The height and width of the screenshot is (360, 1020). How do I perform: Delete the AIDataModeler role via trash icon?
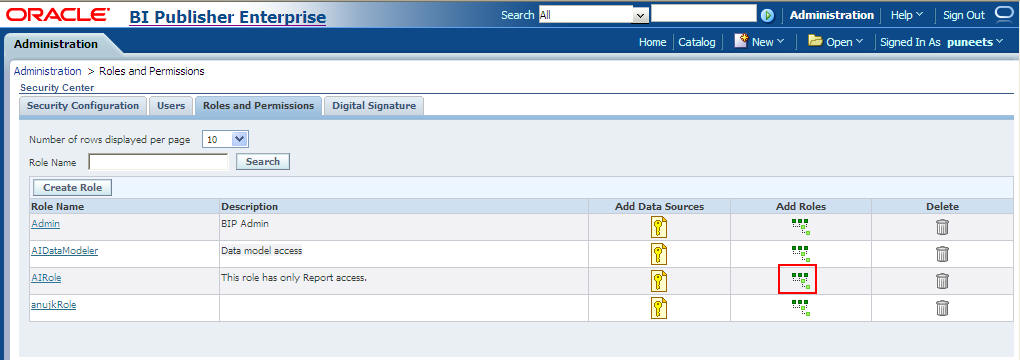click(x=942, y=254)
